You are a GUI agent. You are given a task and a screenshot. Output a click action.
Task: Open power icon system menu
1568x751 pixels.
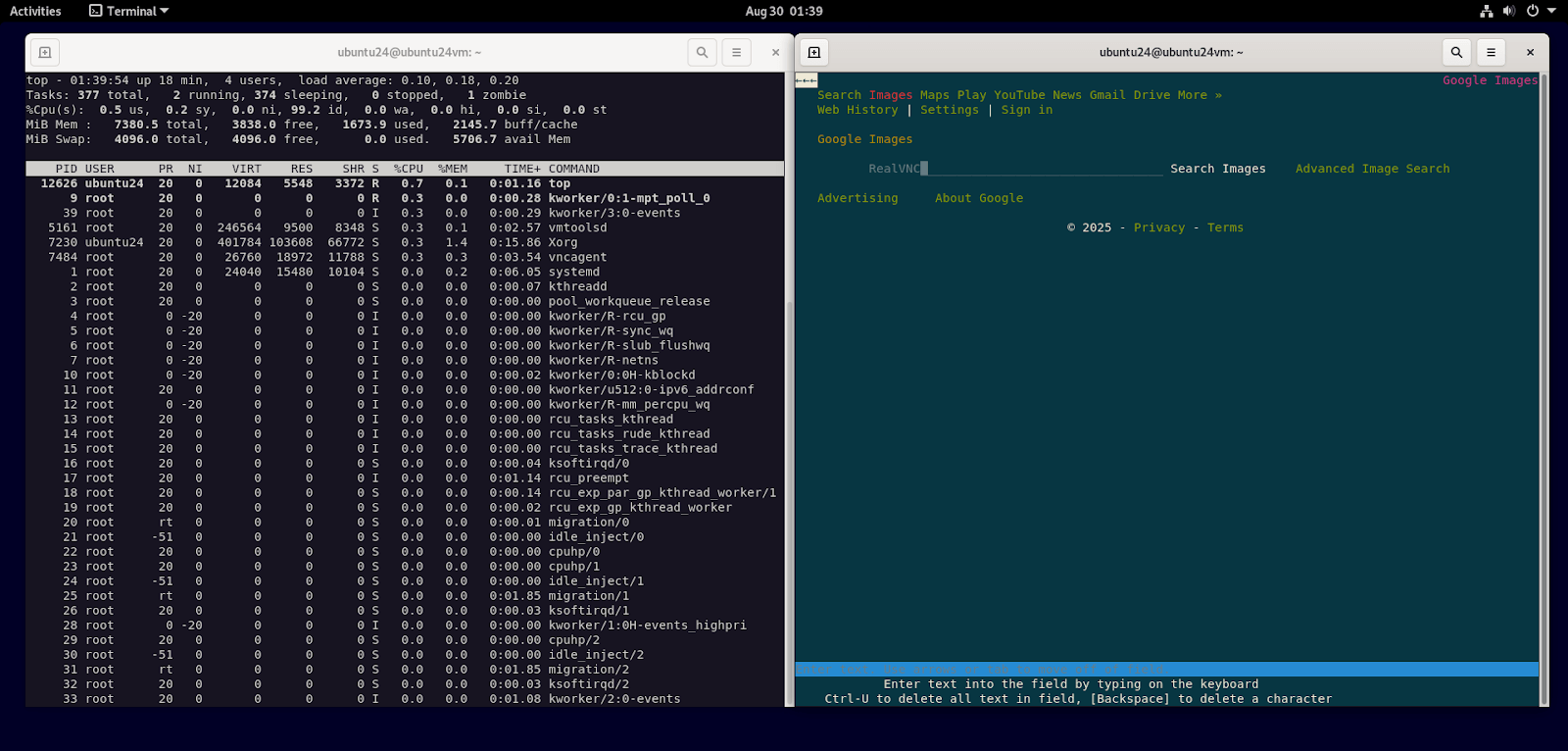click(1533, 11)
